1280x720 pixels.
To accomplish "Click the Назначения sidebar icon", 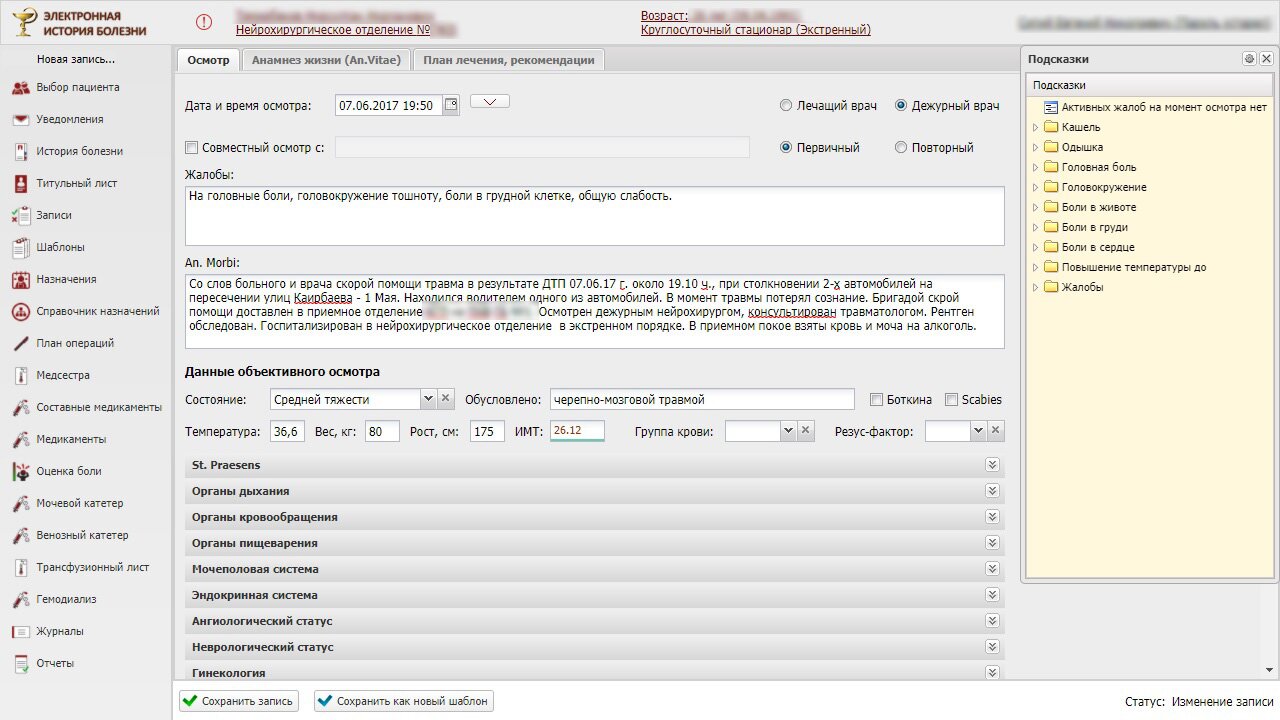I will pos(20,280).
